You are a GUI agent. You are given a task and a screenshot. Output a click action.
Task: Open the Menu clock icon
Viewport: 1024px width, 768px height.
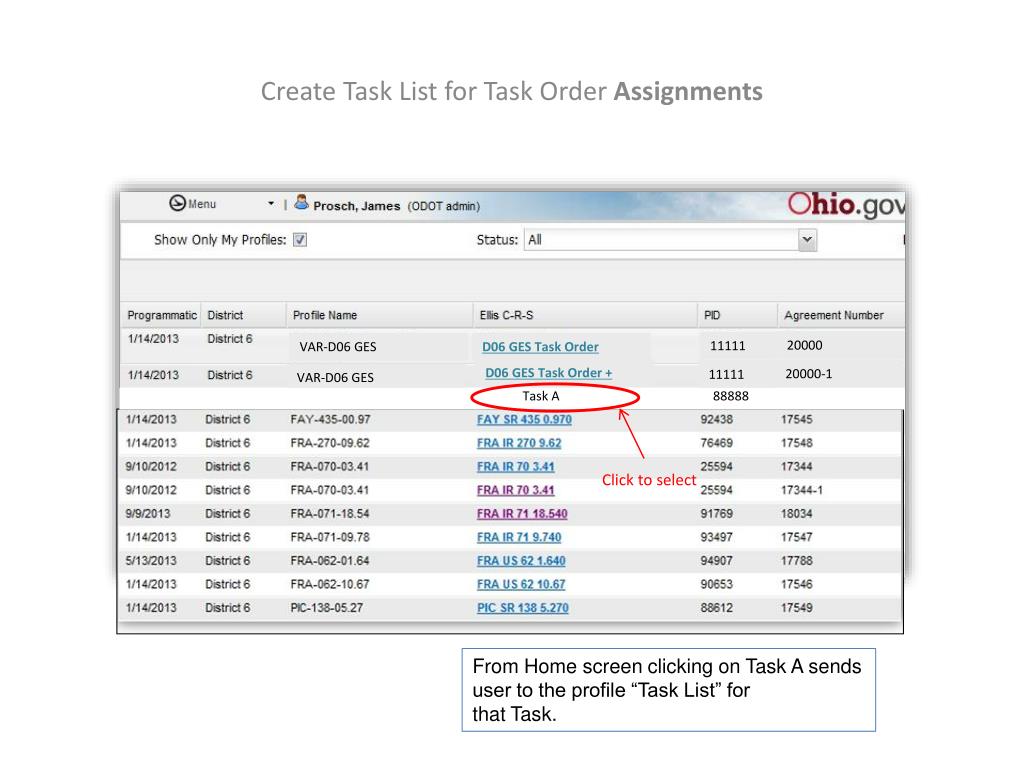[178, 203]
